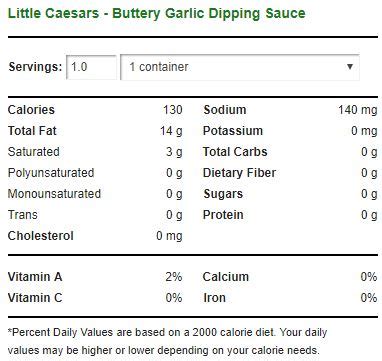The width and height of the screenshot is (382, 361).
Task: Select the Cholesterol label
Action: pos(41,236)
